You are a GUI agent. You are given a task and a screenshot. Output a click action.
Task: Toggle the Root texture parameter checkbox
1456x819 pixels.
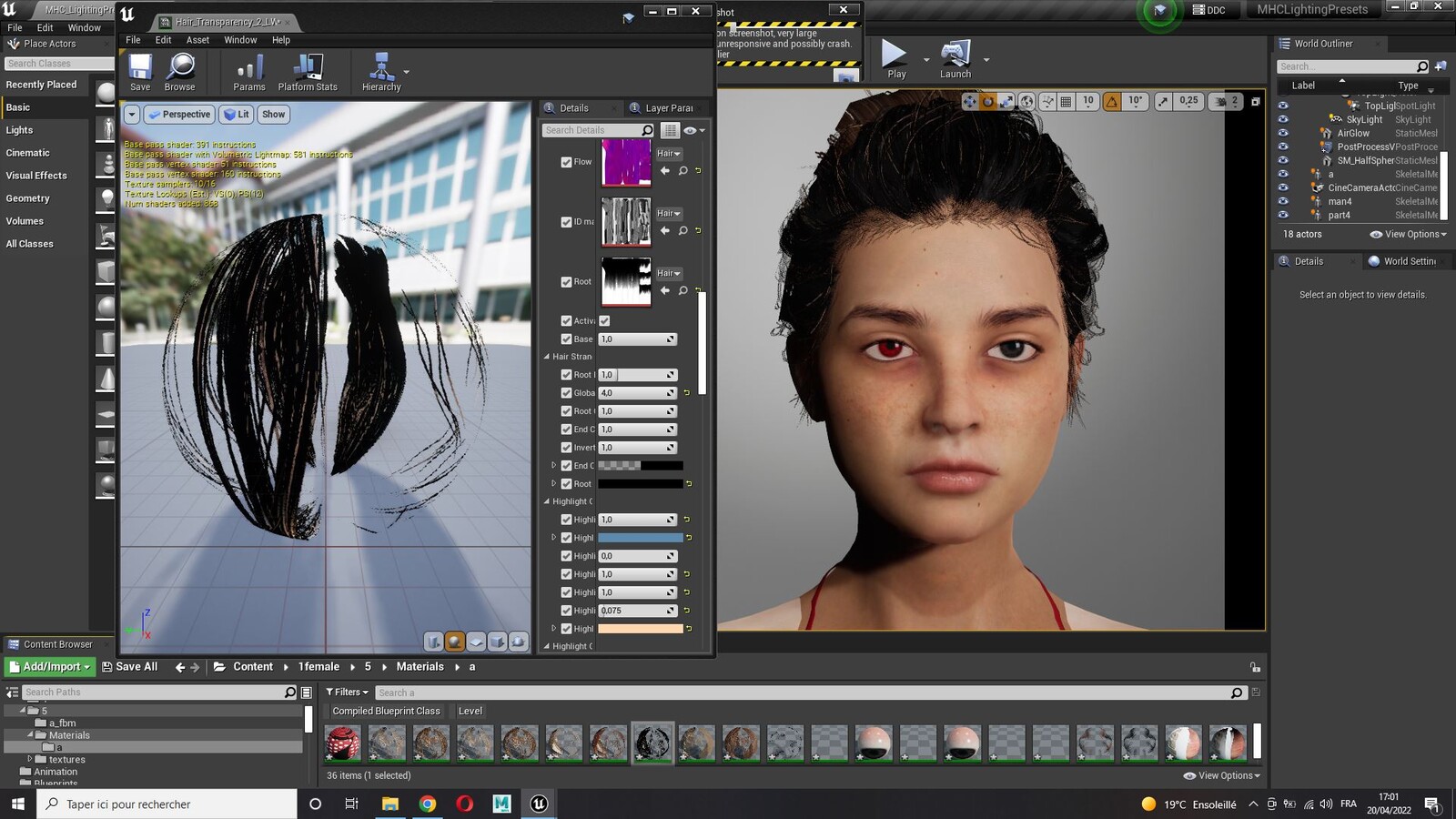(566, 282)
